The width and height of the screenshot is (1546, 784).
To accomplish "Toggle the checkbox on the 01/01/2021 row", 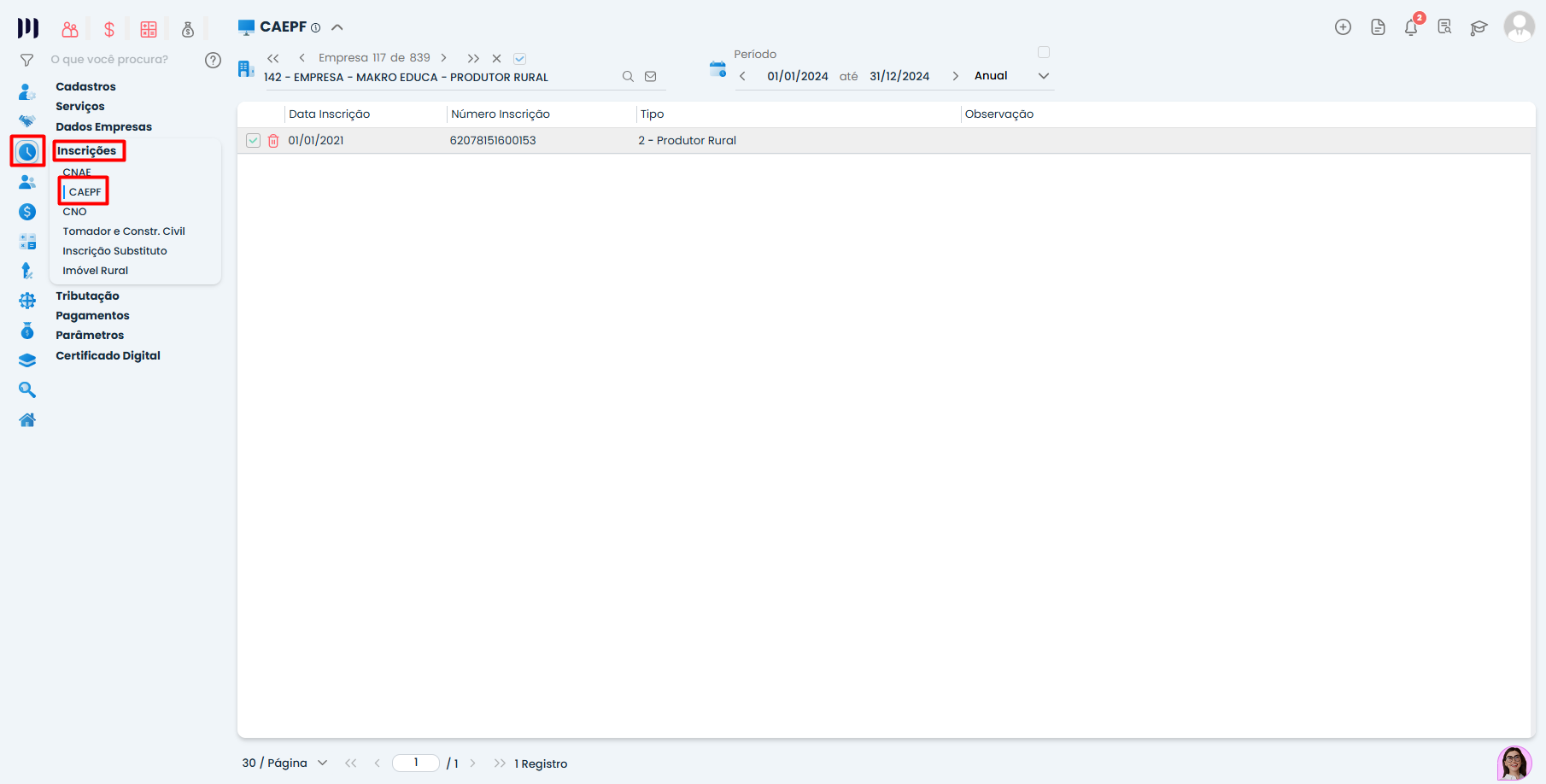I will click(x=253, y=141).
